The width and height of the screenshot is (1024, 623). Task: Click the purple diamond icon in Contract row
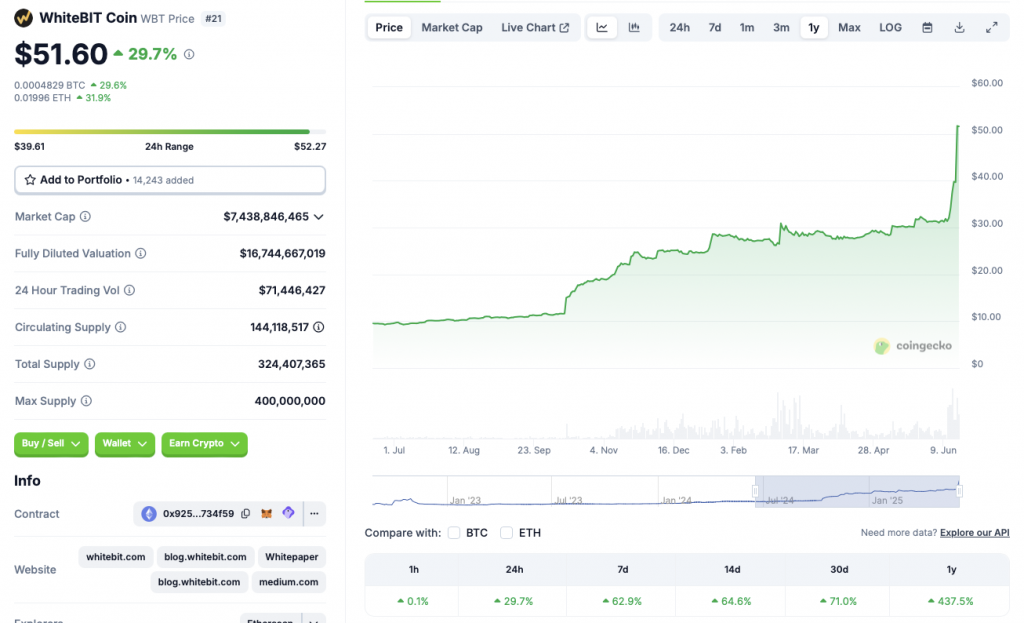[288, 513]
